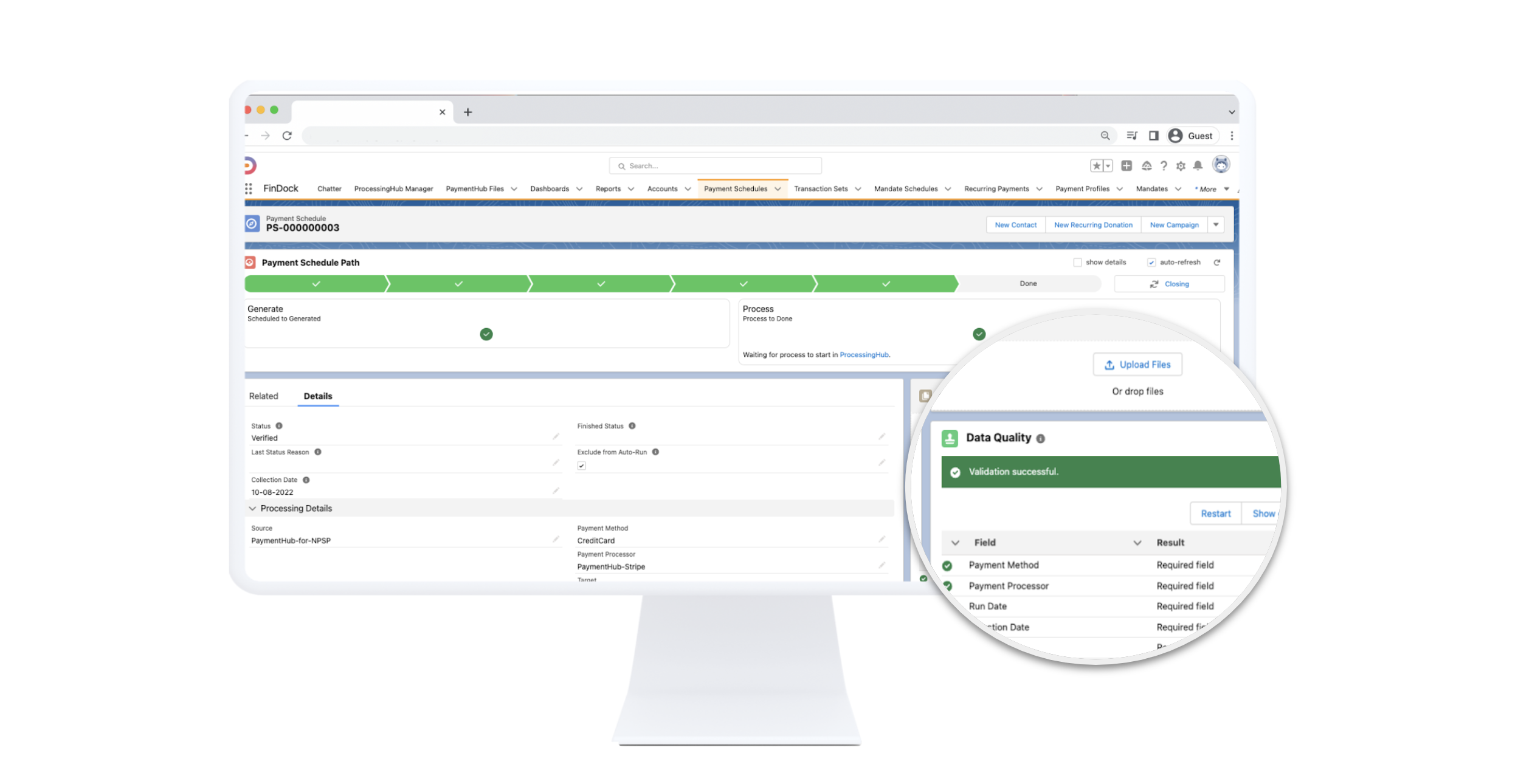Show Collection Date info tooltip

(x=306, y=480)
